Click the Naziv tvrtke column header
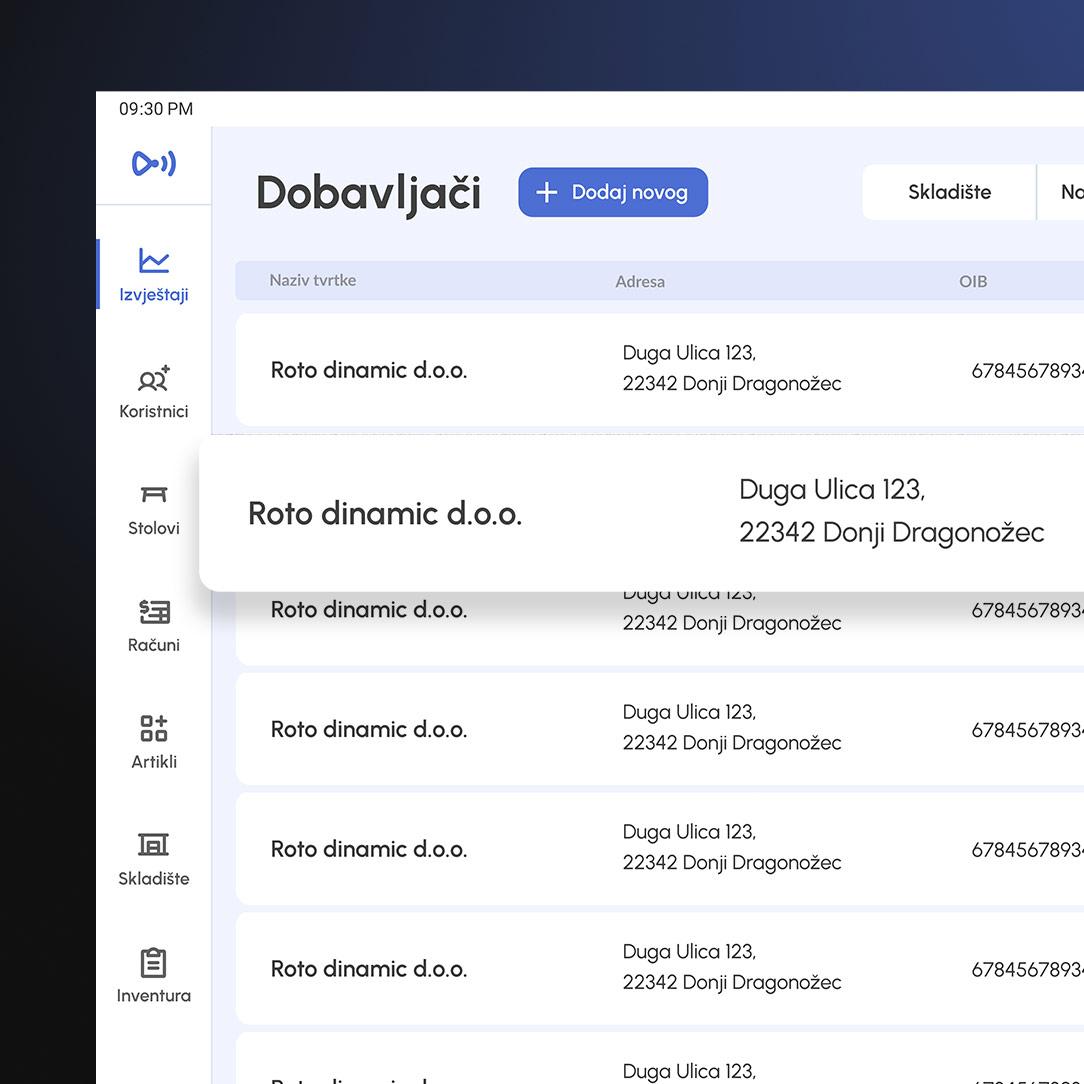 312,280
